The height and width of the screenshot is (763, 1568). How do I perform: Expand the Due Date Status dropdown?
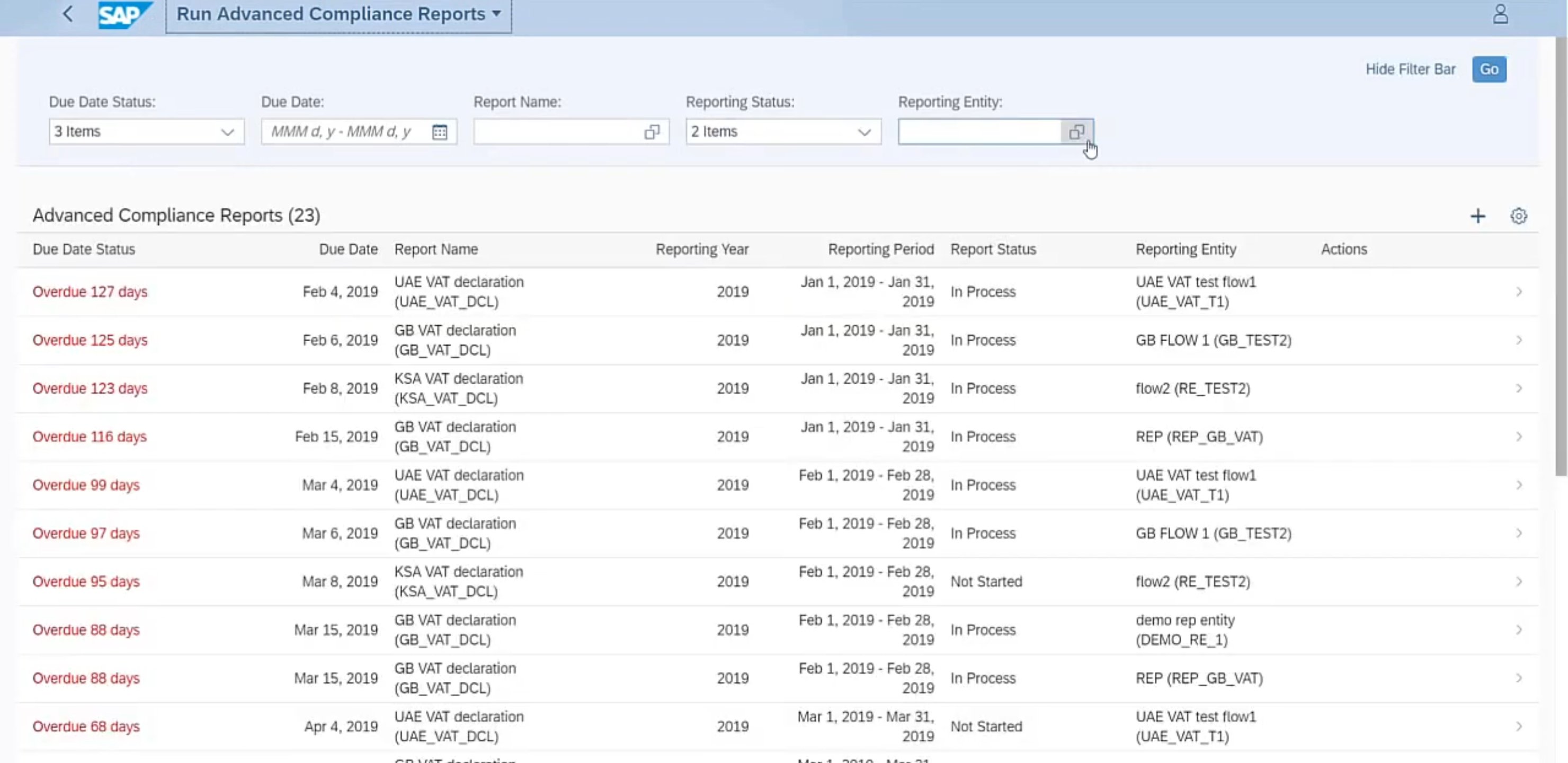(x=227, y=132)
